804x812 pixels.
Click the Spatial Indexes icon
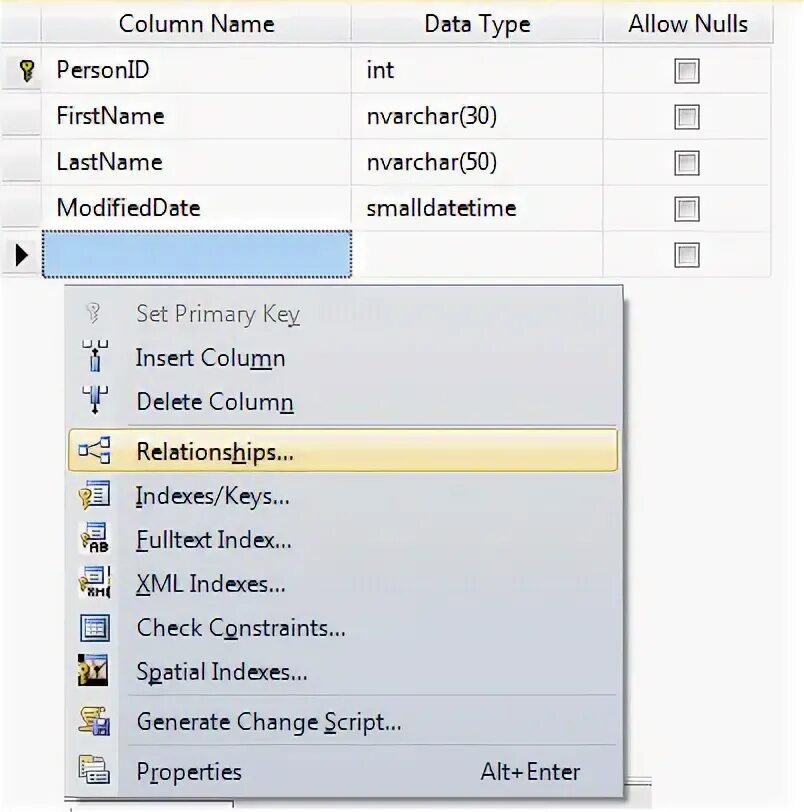tap(94, 672)
